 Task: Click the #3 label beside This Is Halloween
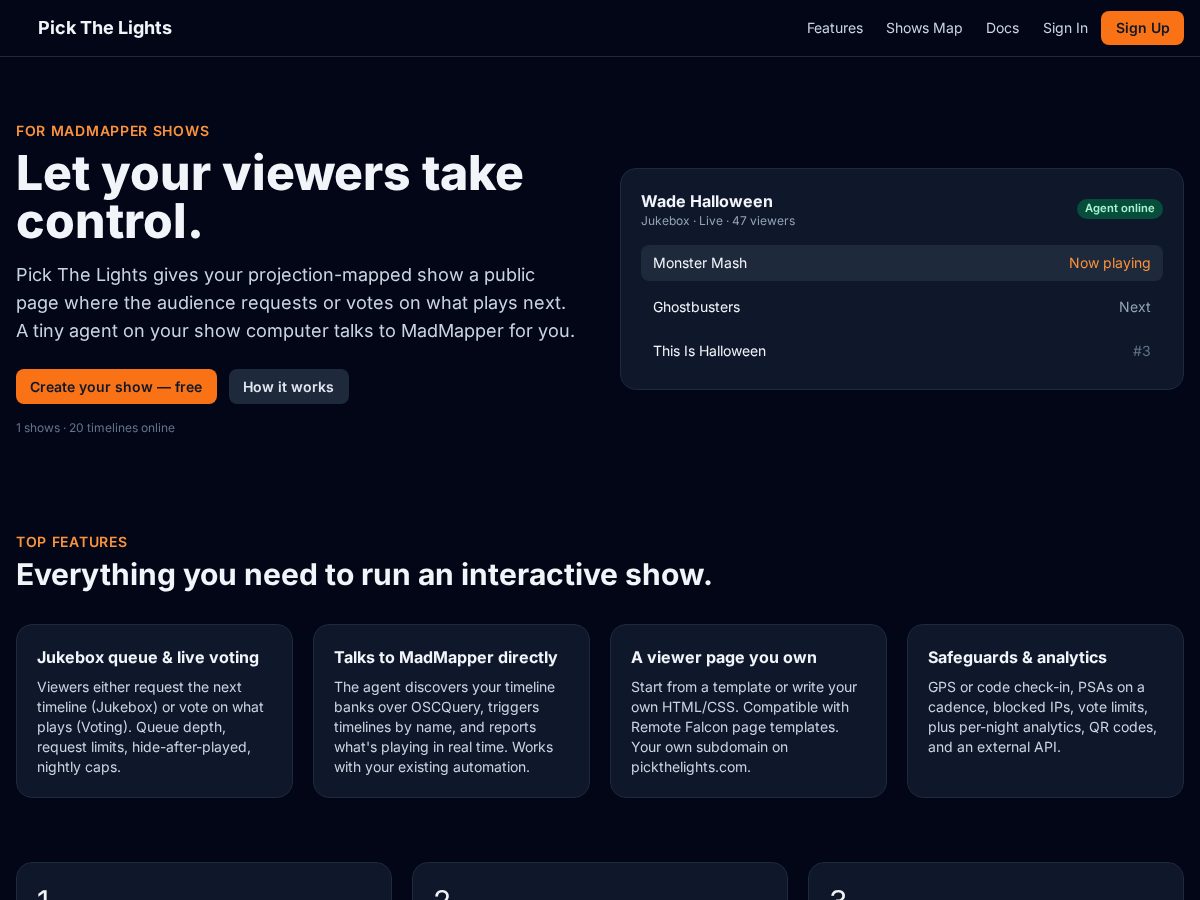(x=1142, y=351)
